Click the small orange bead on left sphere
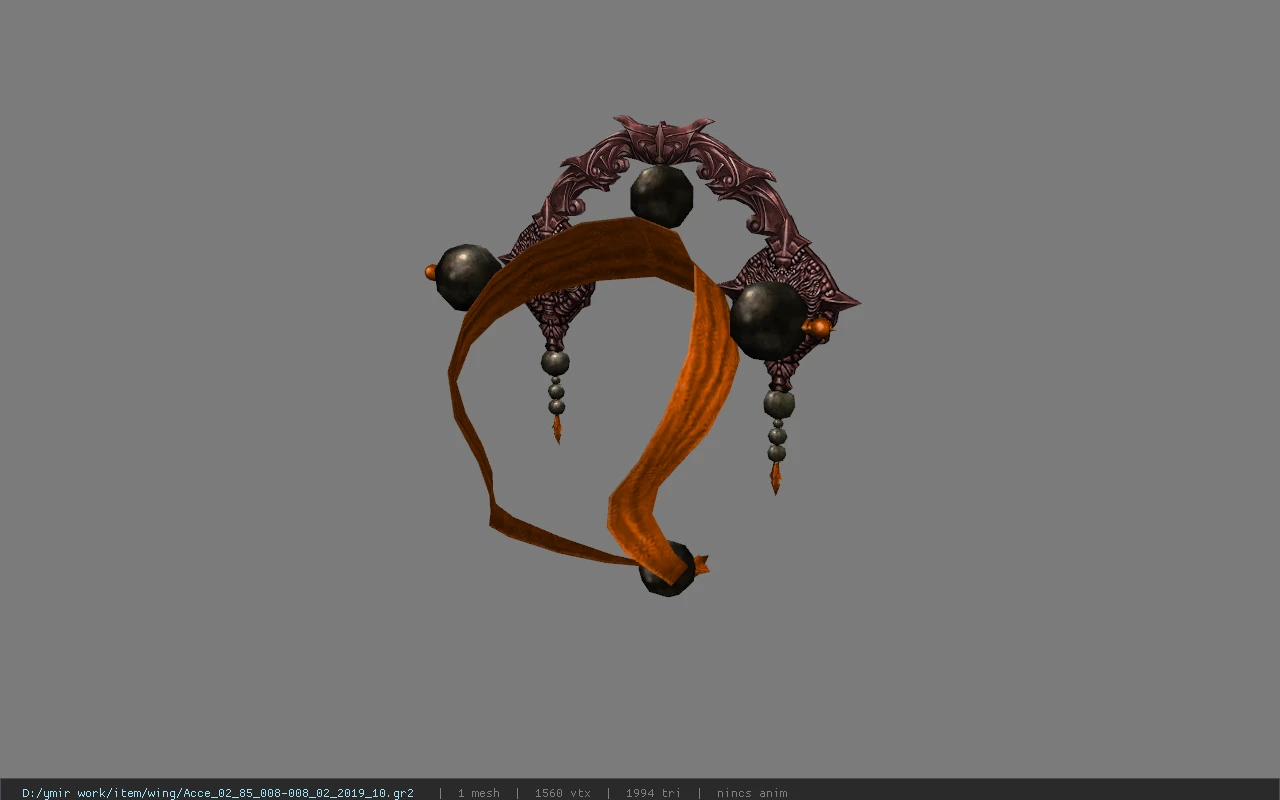Viewport: 1280px width, 800px height. [x=430, y=271]
